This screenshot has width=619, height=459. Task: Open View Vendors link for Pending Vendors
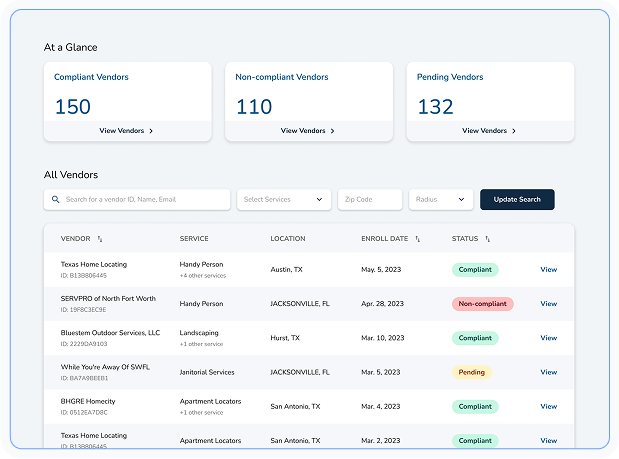tap(484, 131)
